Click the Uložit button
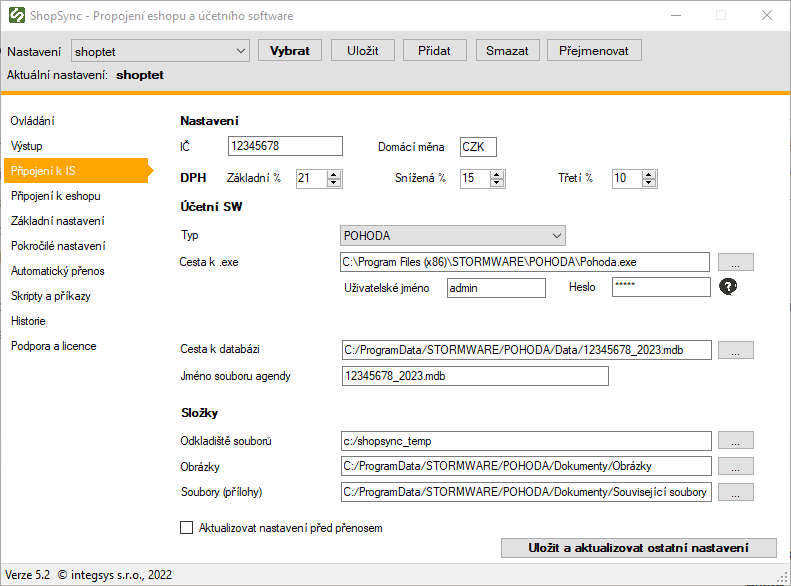Image resolution: width=791 pixels, height=586 pixels. 363,50
